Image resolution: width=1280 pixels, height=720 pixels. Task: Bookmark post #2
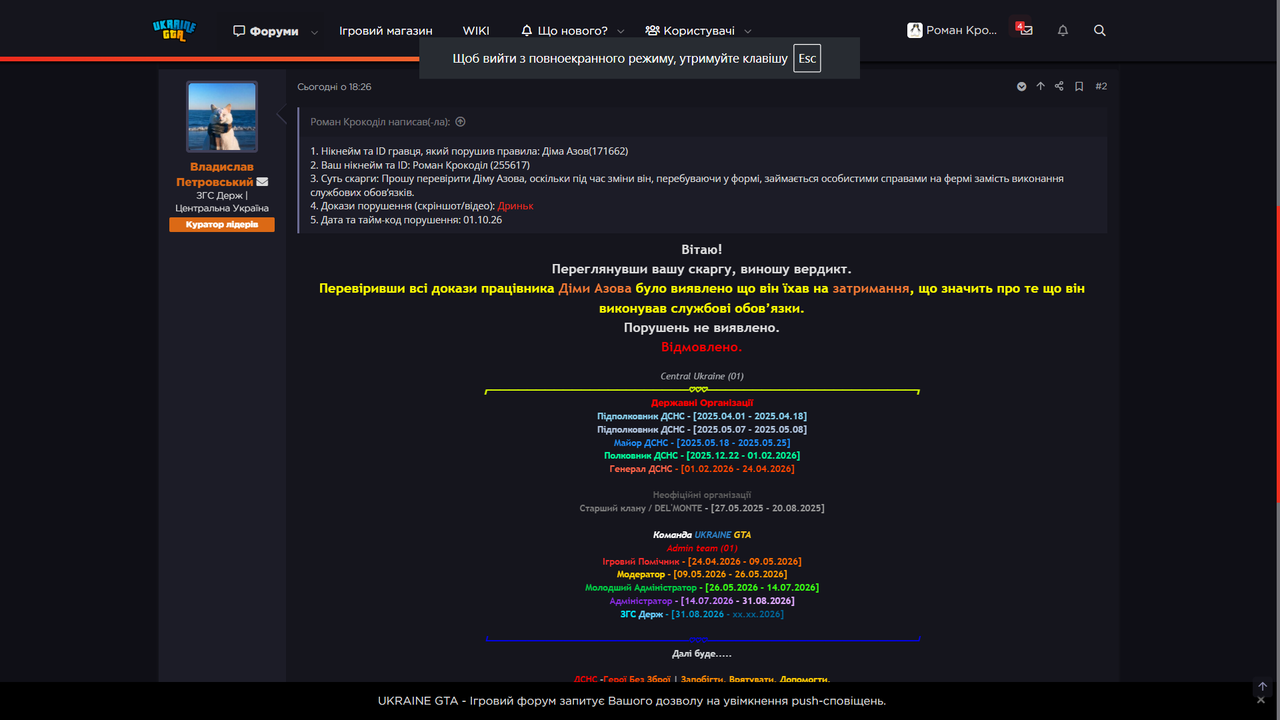click(x=1079, y=87)
